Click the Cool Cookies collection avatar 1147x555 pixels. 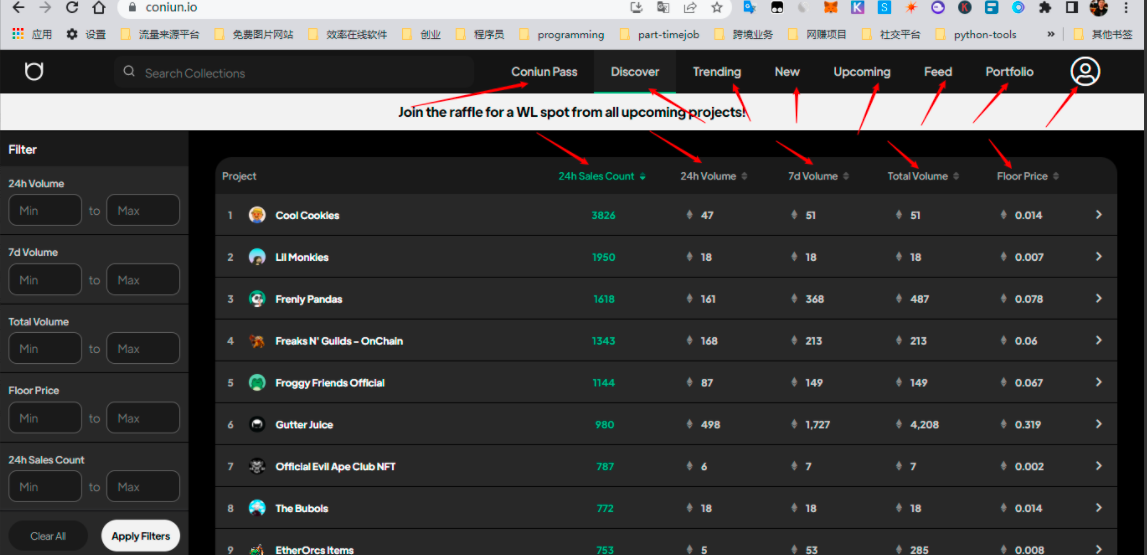[257, 215]
